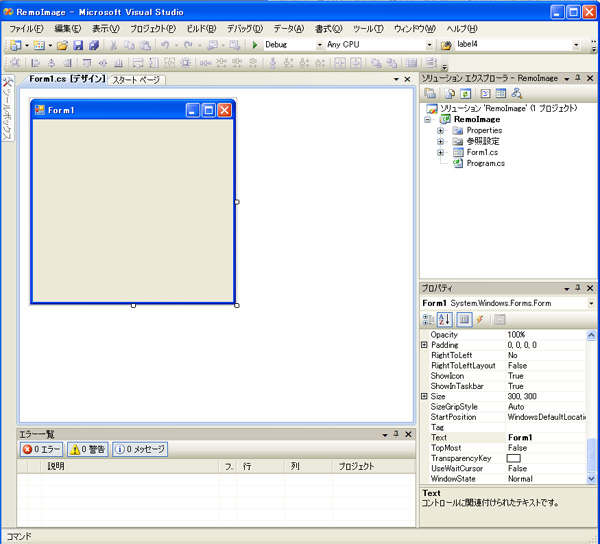Click the Text property value Form1
This screenshot has width=600, height=544.
520,438
